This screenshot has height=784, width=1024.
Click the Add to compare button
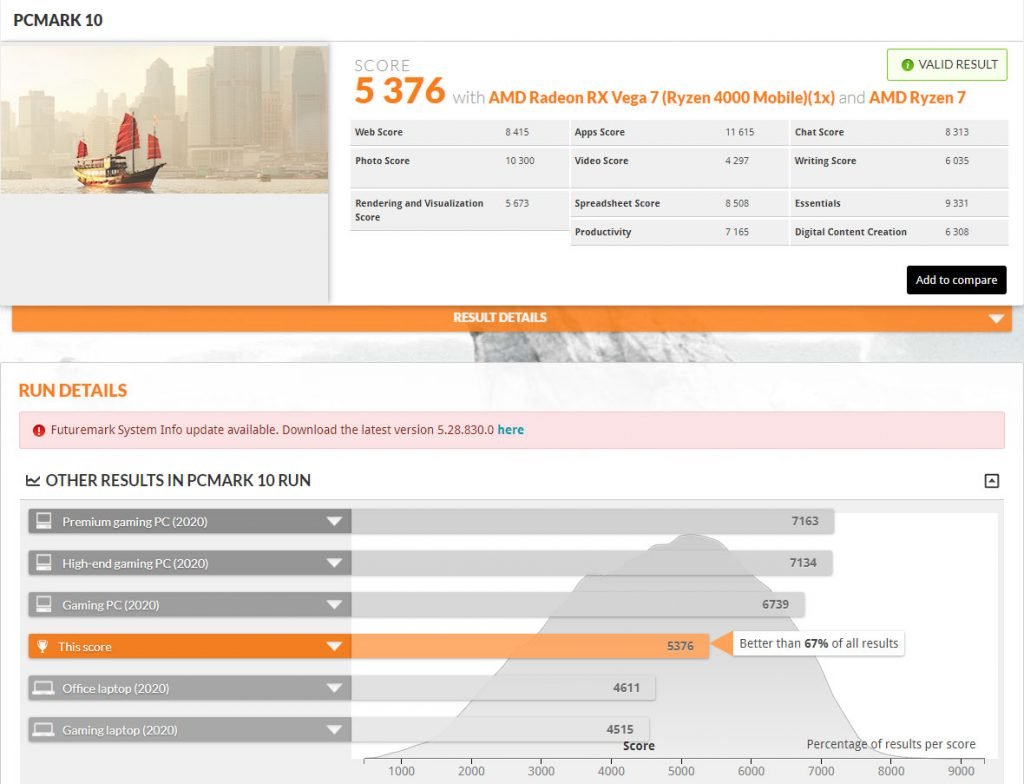(x=956, y=280)
